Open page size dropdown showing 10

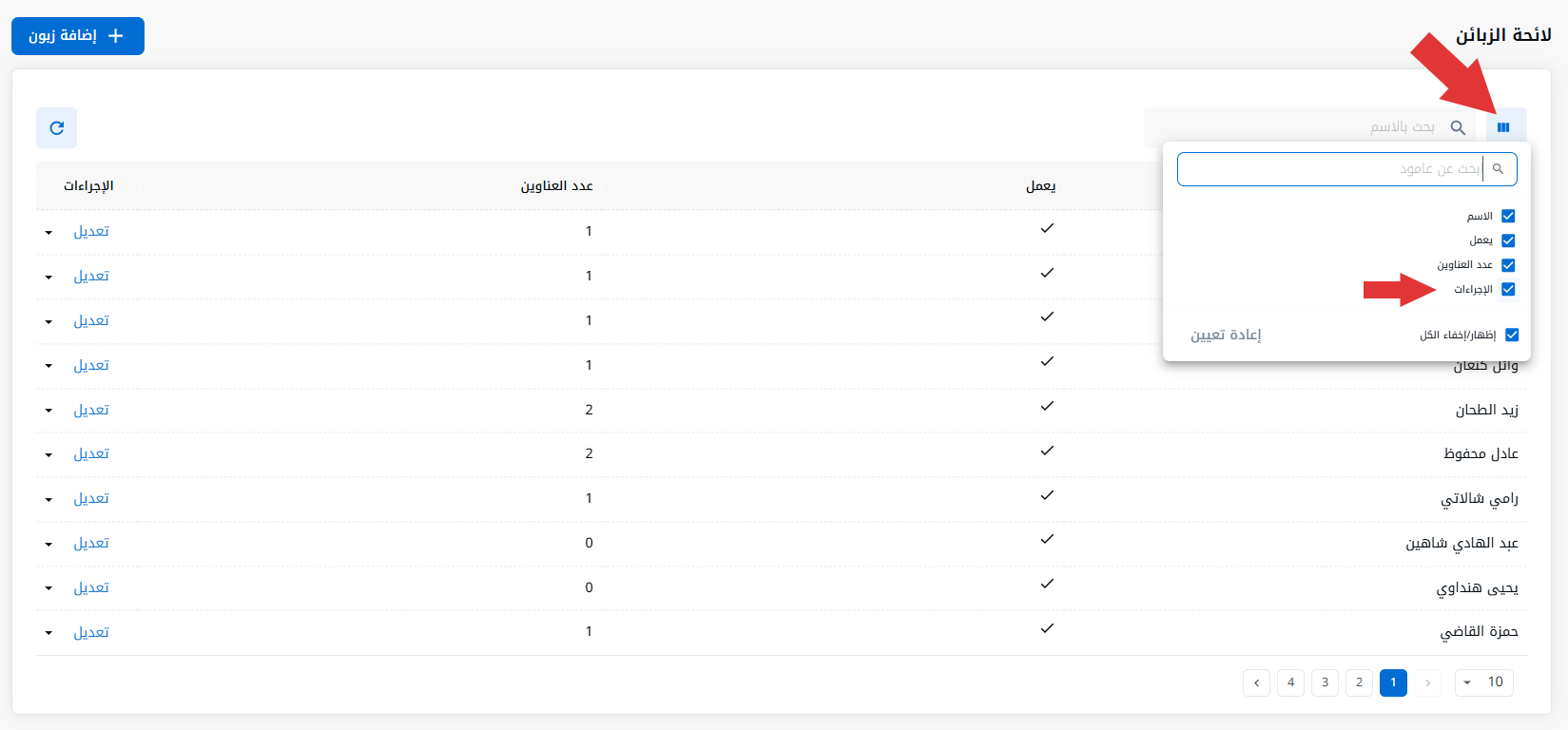coord(1484,682)
